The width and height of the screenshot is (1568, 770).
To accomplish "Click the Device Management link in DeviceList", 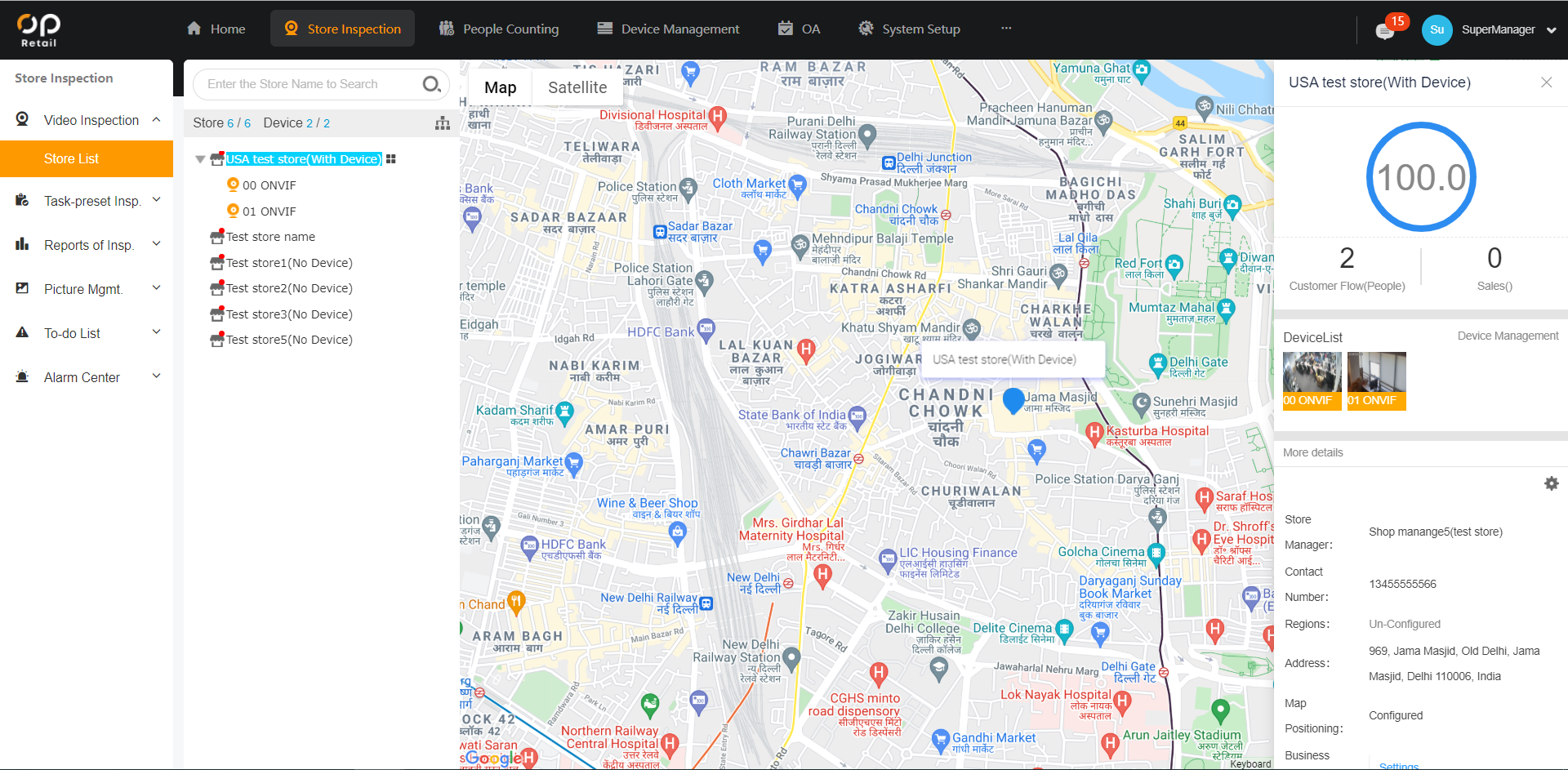I will (x=1508, y=336).
